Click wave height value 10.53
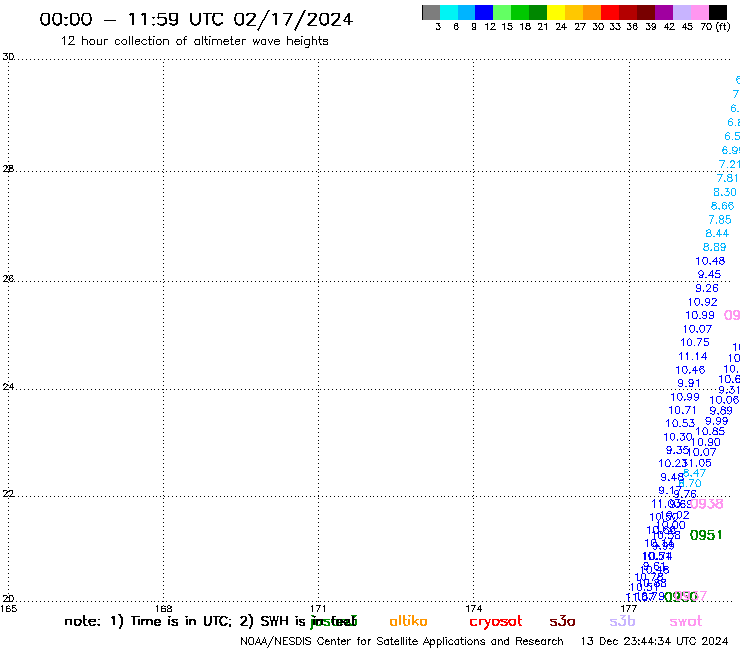The height and width of the screenshot is (650, 740). tap(681, 423)
